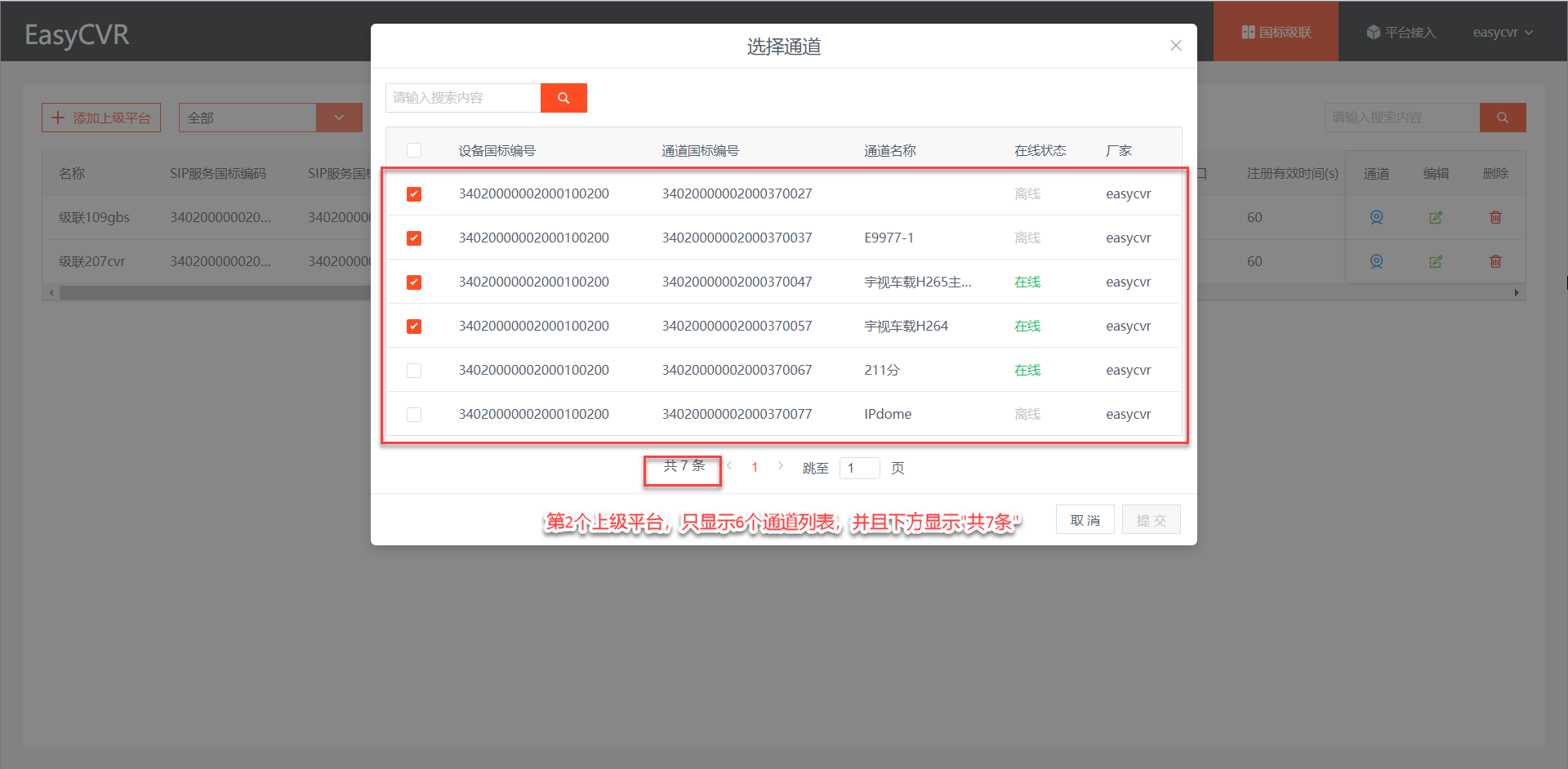The image size is (1568, 769).
Task: Click the 共 7 条 total count
Action: pyautogui.click(x=684, y=465)
